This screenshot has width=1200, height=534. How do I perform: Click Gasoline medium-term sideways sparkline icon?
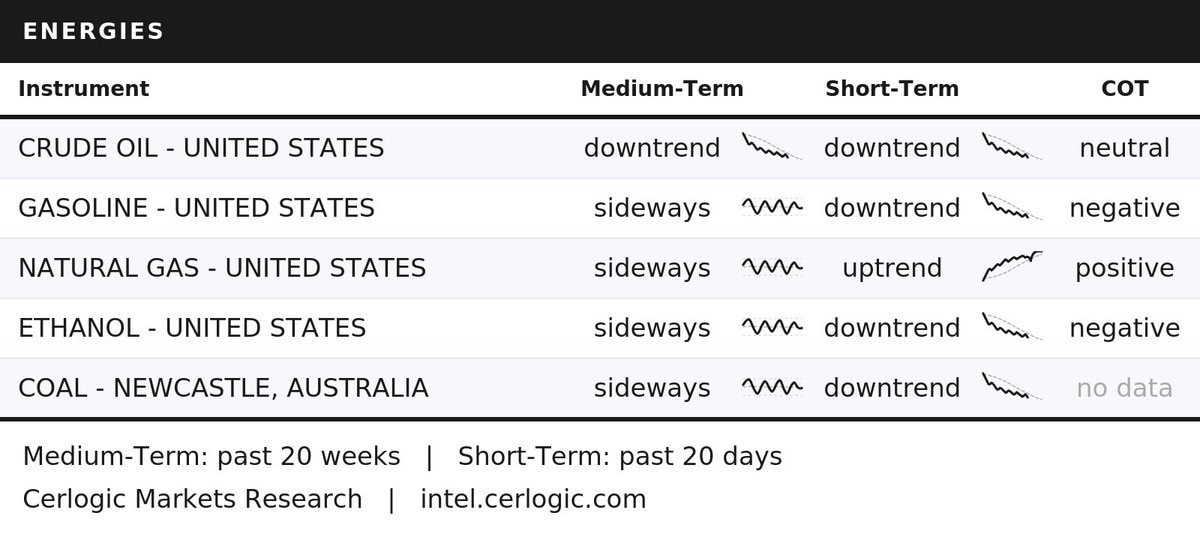point(772,208)
